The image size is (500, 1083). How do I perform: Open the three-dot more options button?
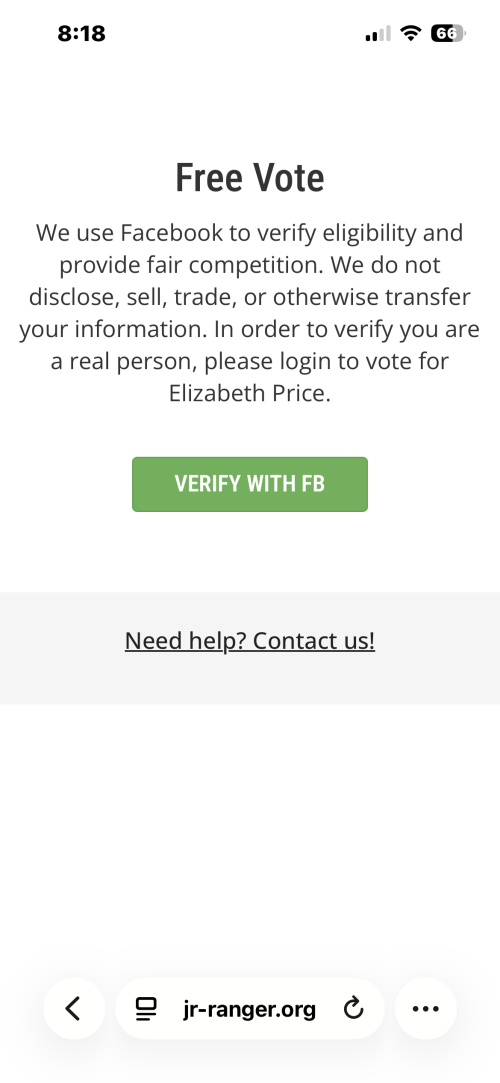tap(425, 1008)
